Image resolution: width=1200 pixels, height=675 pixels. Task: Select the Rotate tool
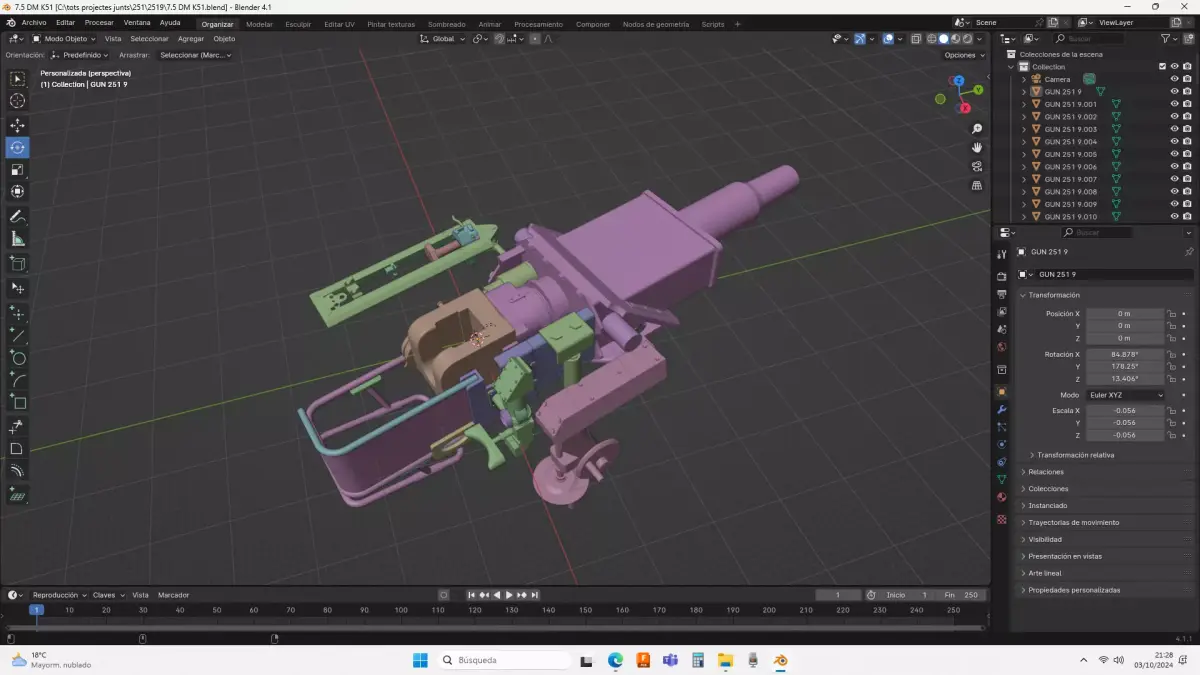(x=17, y=148)
